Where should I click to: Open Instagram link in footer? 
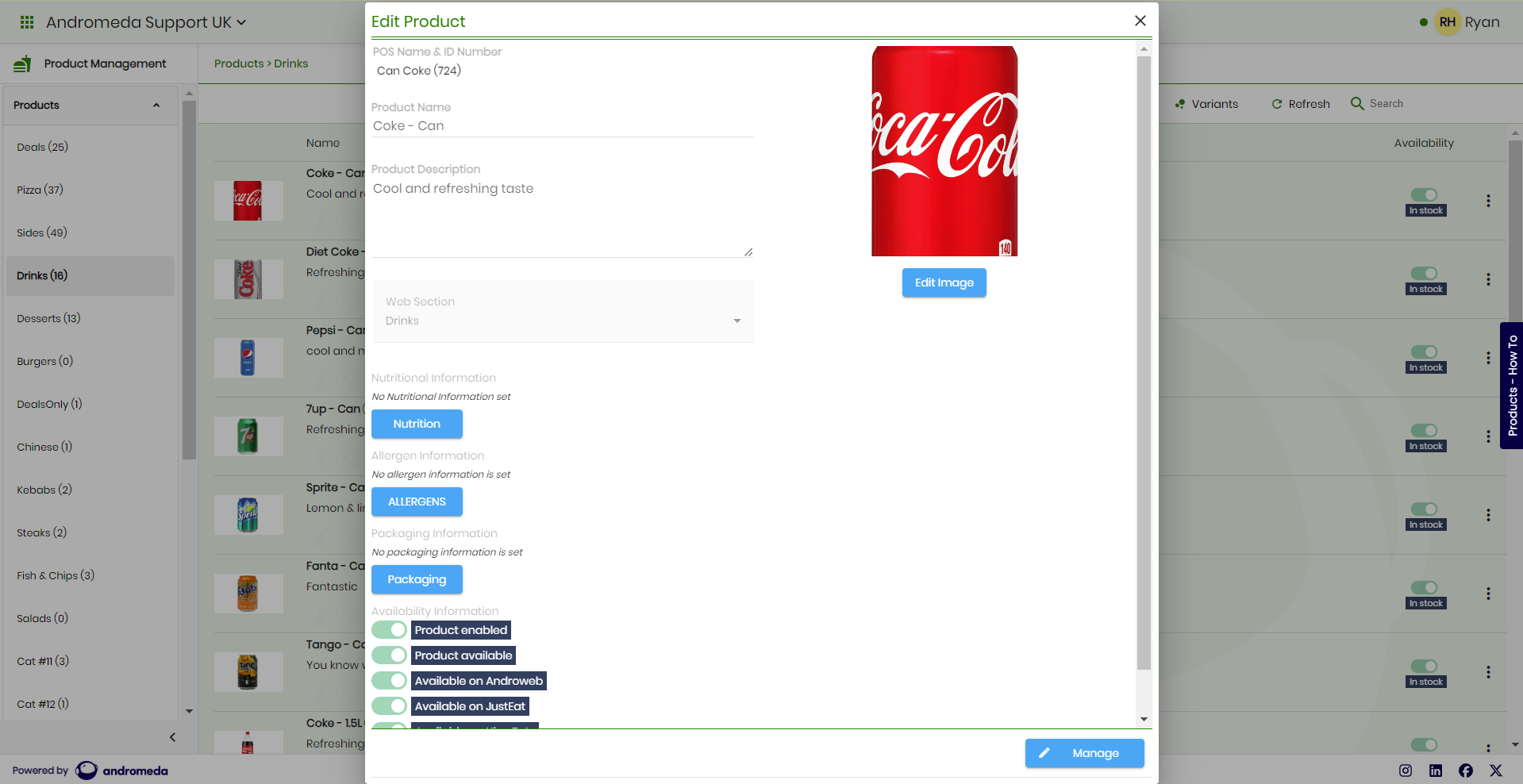1406,771
